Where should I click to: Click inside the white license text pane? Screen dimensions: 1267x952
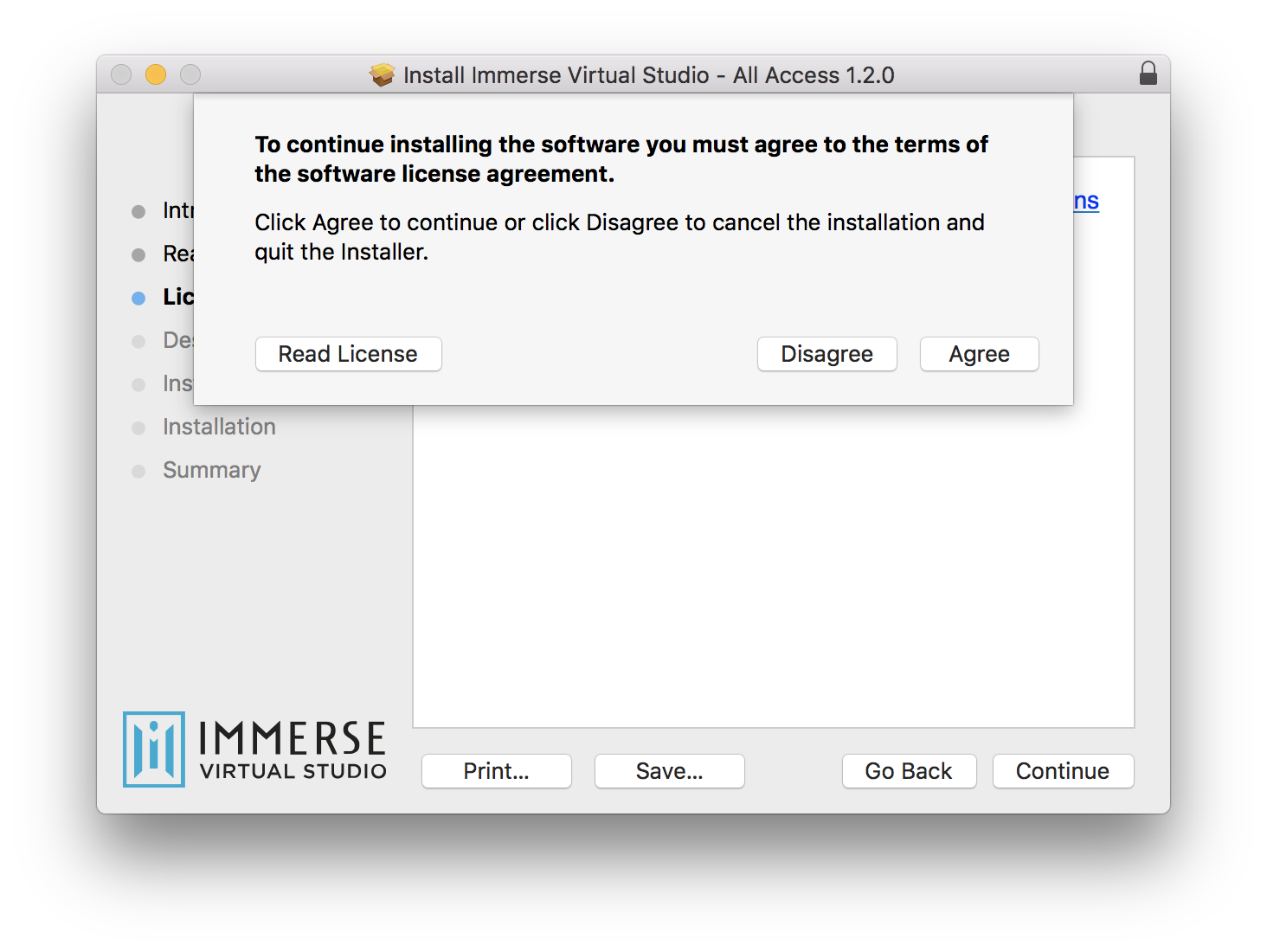click(x=773, y=563)
